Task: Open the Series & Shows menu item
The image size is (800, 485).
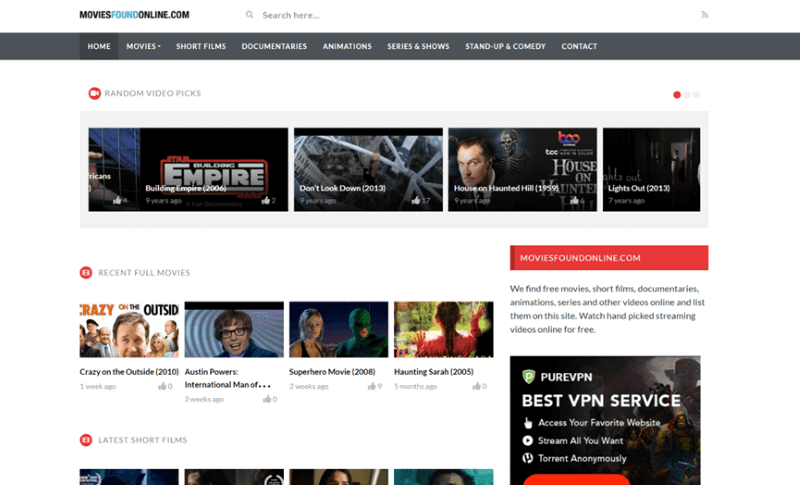Action: point(418,46)
